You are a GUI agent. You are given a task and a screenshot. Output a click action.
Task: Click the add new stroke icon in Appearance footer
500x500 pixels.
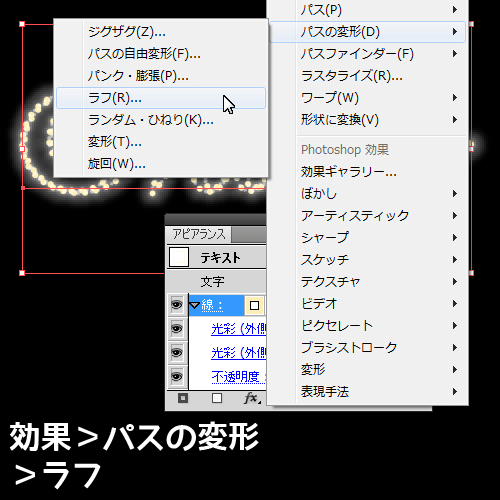pos(183,398)
